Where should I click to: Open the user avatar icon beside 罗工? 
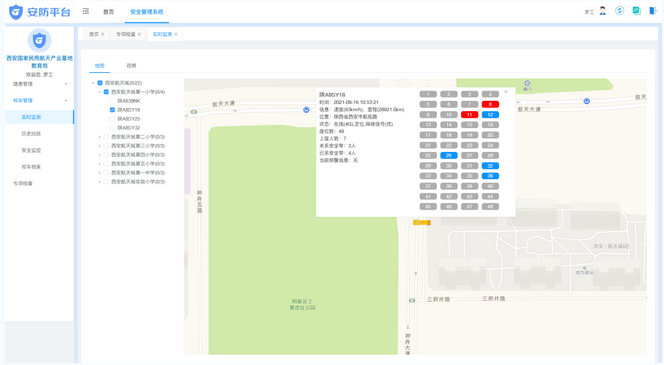coord(603,11)
